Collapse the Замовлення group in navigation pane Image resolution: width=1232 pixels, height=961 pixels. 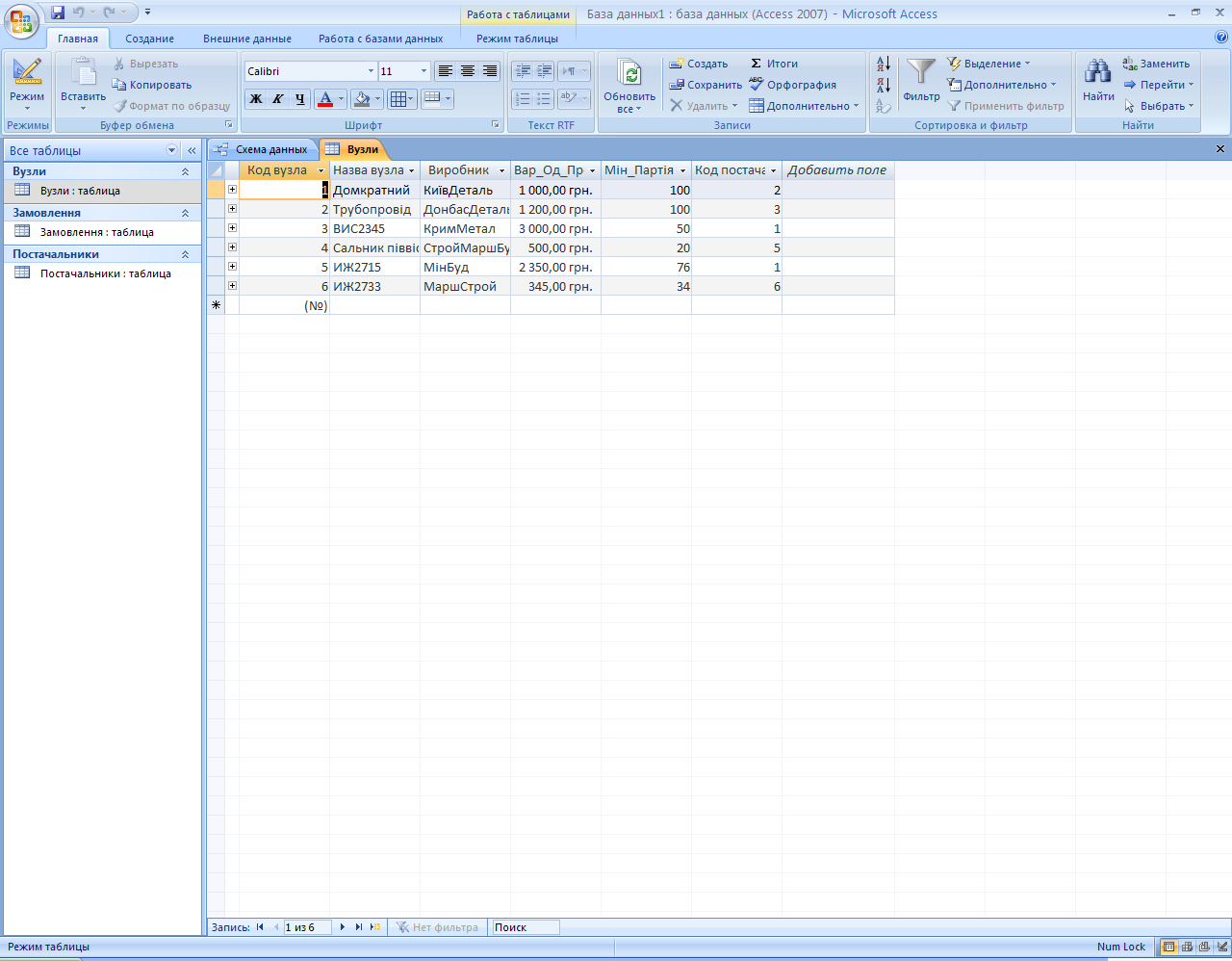click(186, 213)
